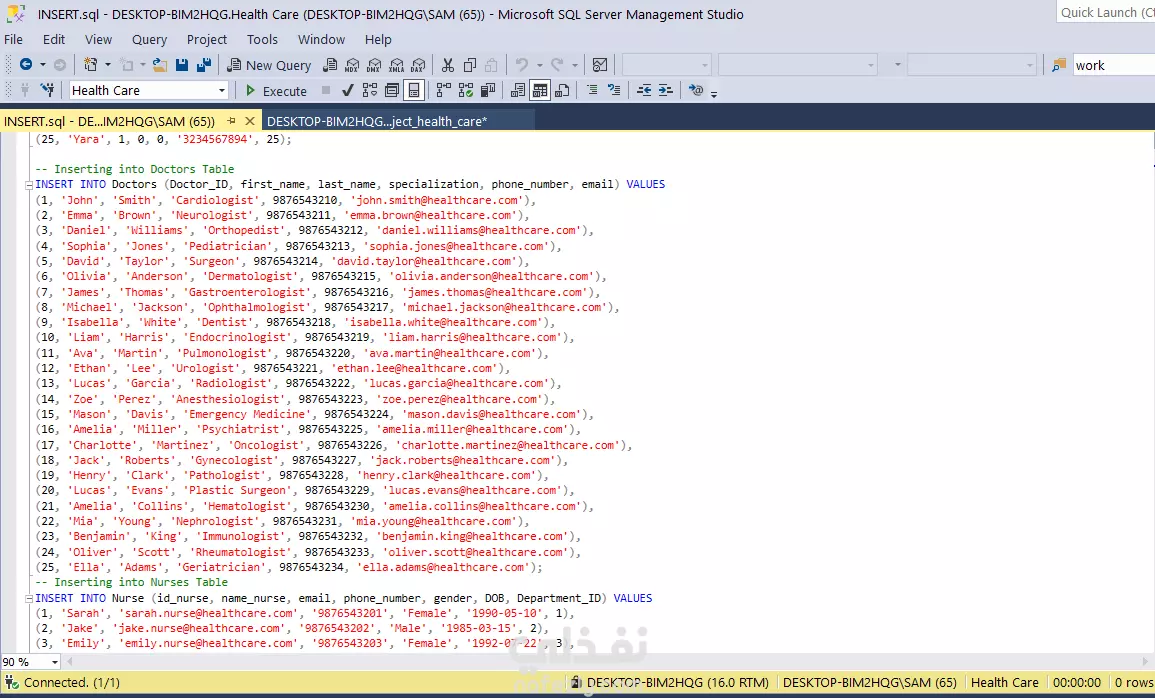Click the Copy icon in toolbar

(469, 65)
